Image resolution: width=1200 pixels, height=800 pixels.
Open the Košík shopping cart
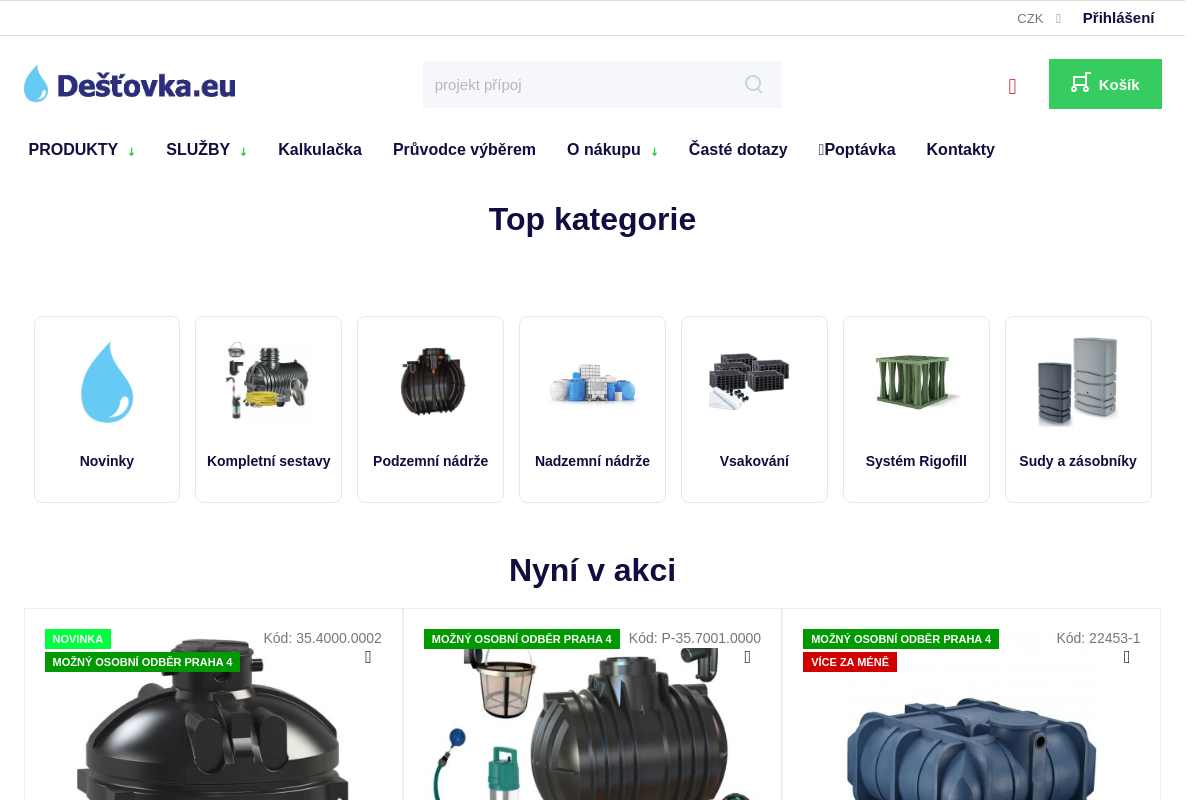pos(1105,84)
